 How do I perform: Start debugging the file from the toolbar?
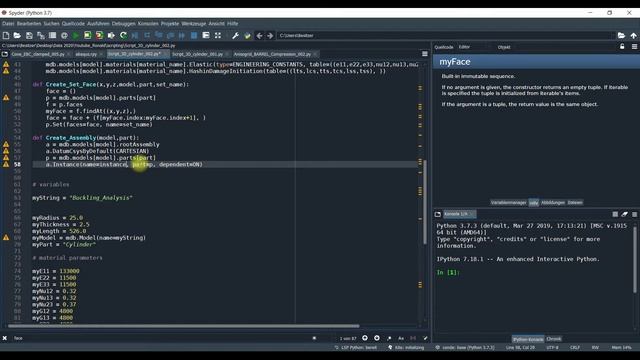point(135,36)
